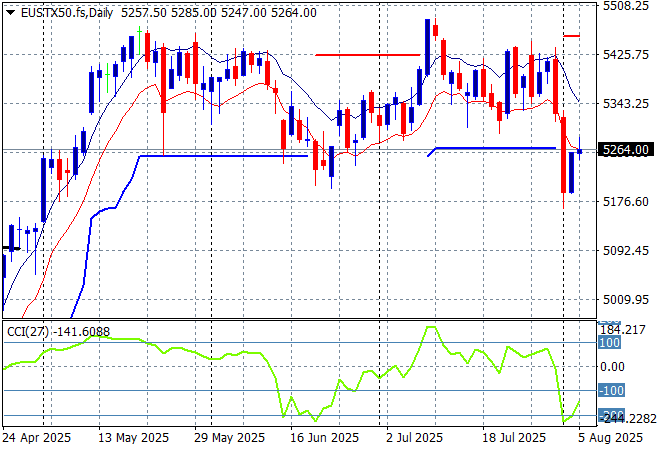
Task: Select the current price label 5264.00
Action: [x=626, y=150]
